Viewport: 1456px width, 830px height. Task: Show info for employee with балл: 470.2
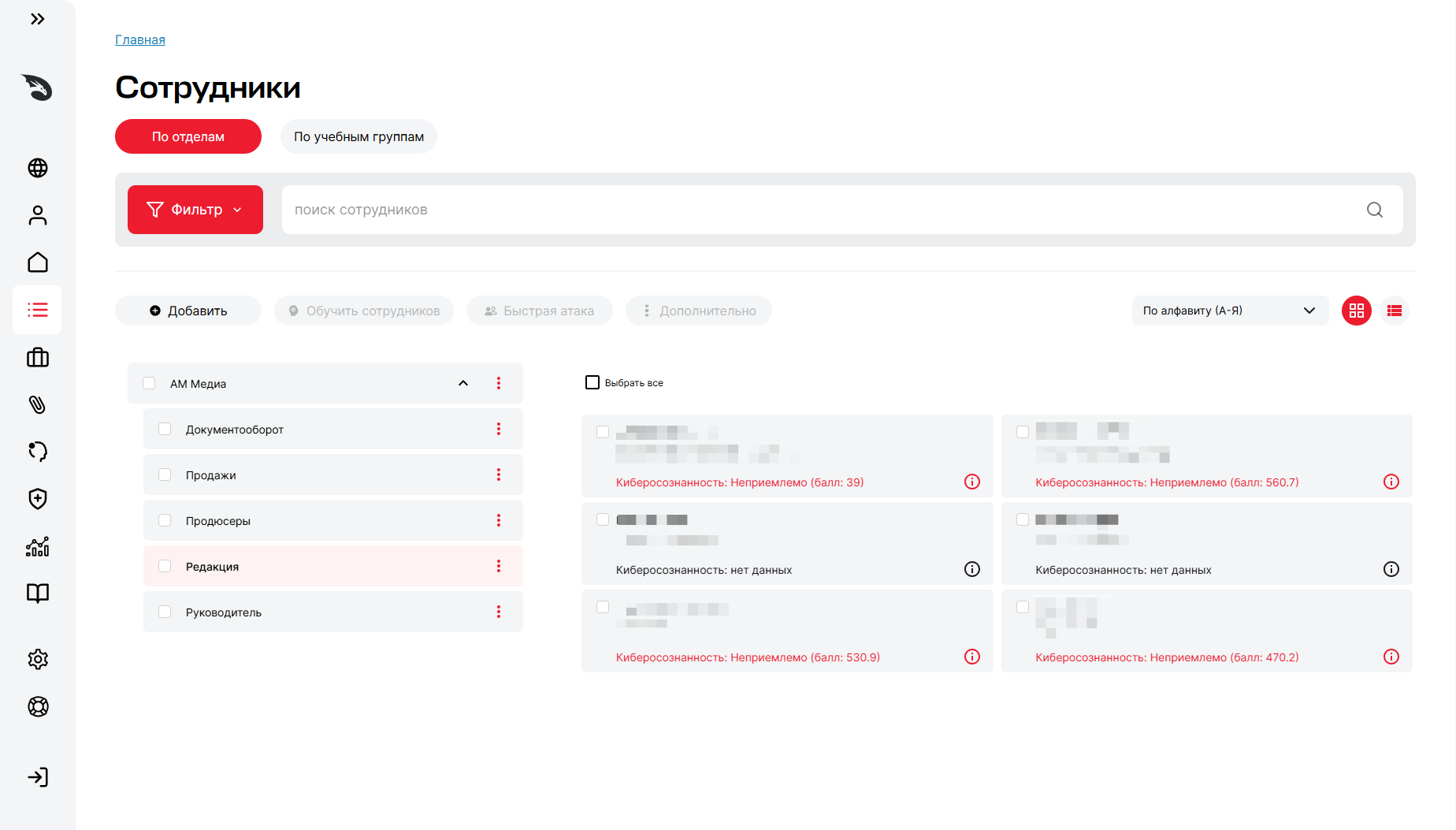[x=1391, y=657]
